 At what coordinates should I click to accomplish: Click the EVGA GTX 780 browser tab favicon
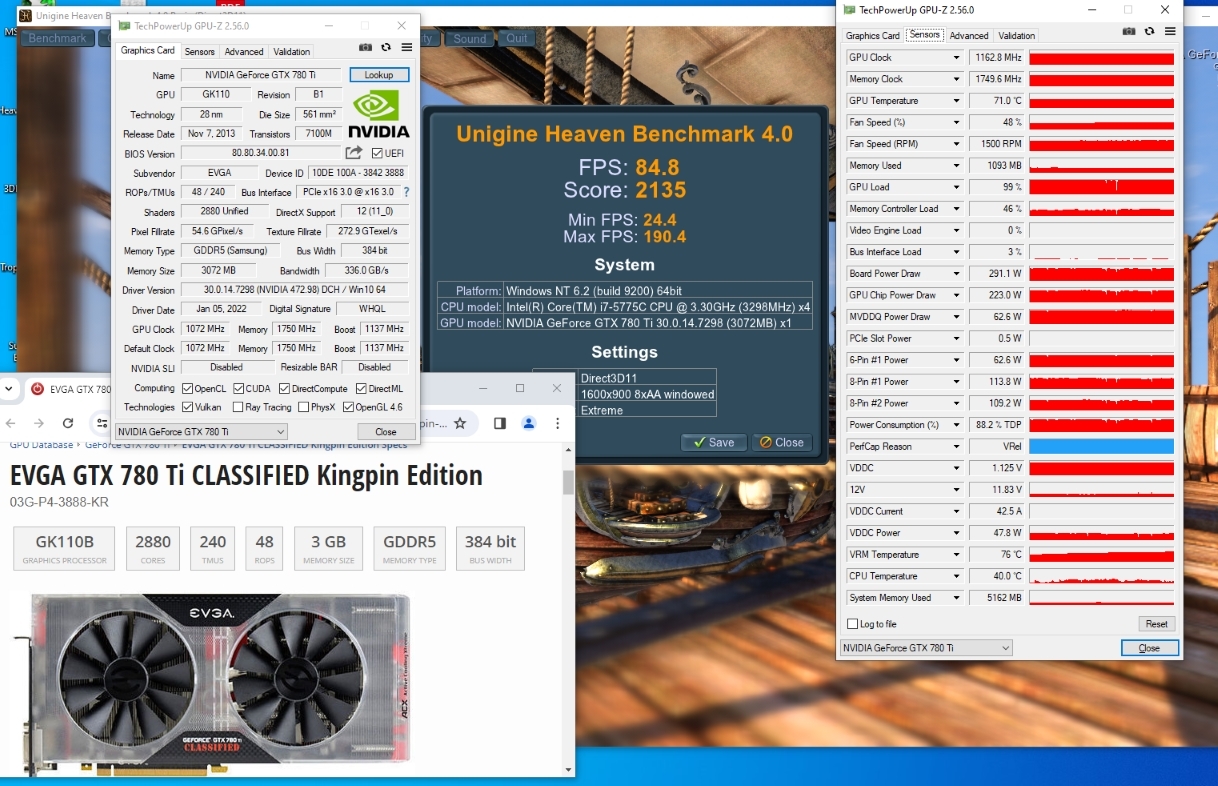(x=38, y=388)
